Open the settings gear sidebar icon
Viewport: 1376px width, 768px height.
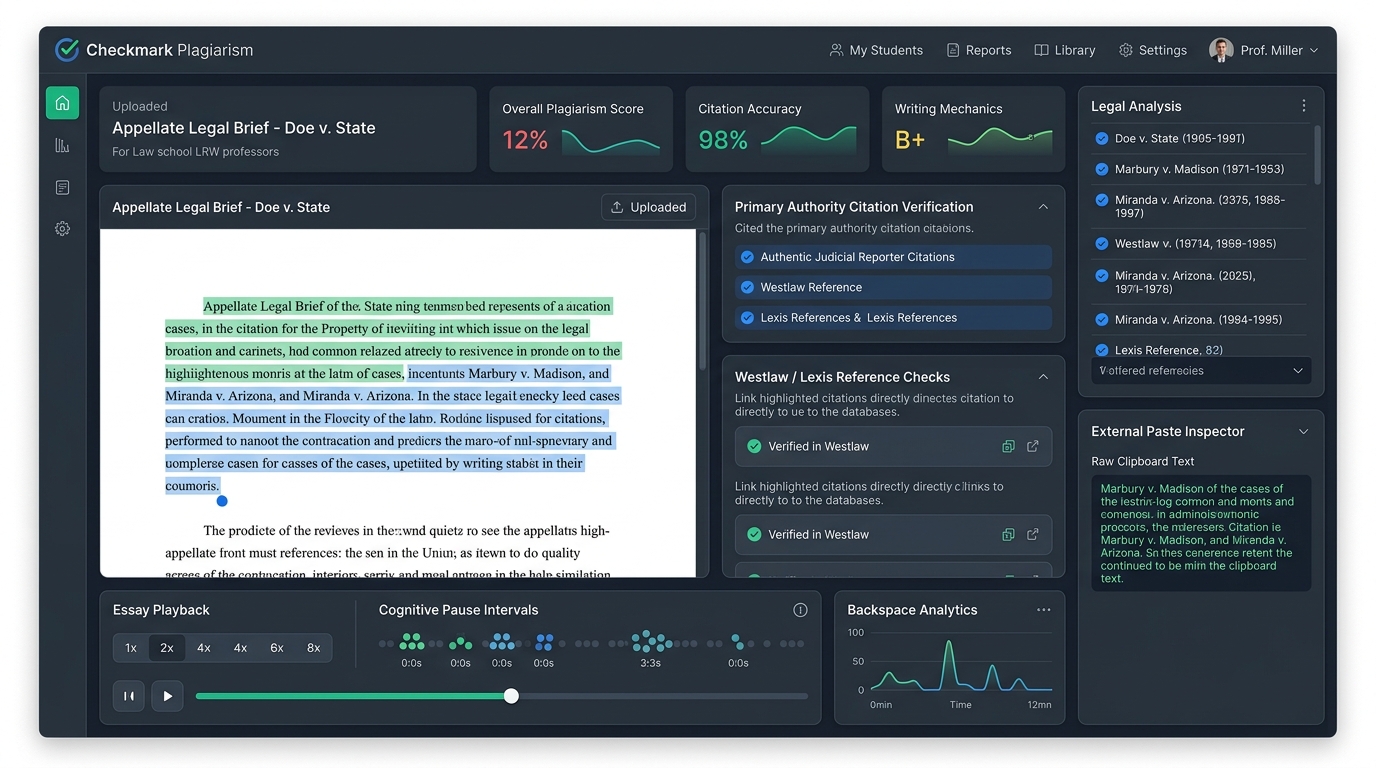(x=62, y=229)
